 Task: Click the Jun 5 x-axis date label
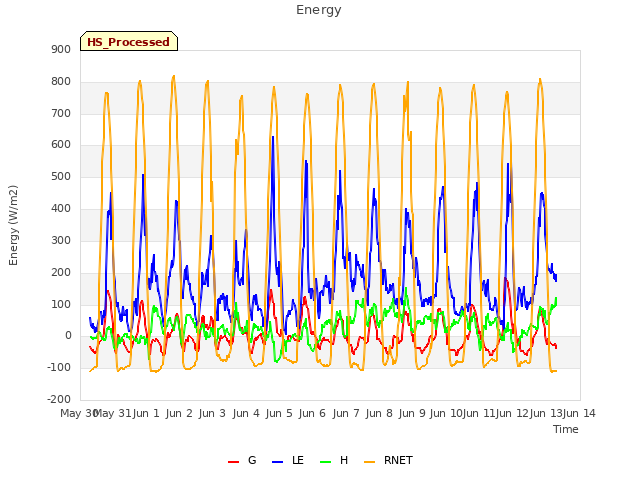pyautogui.click(x=279, y=413)
